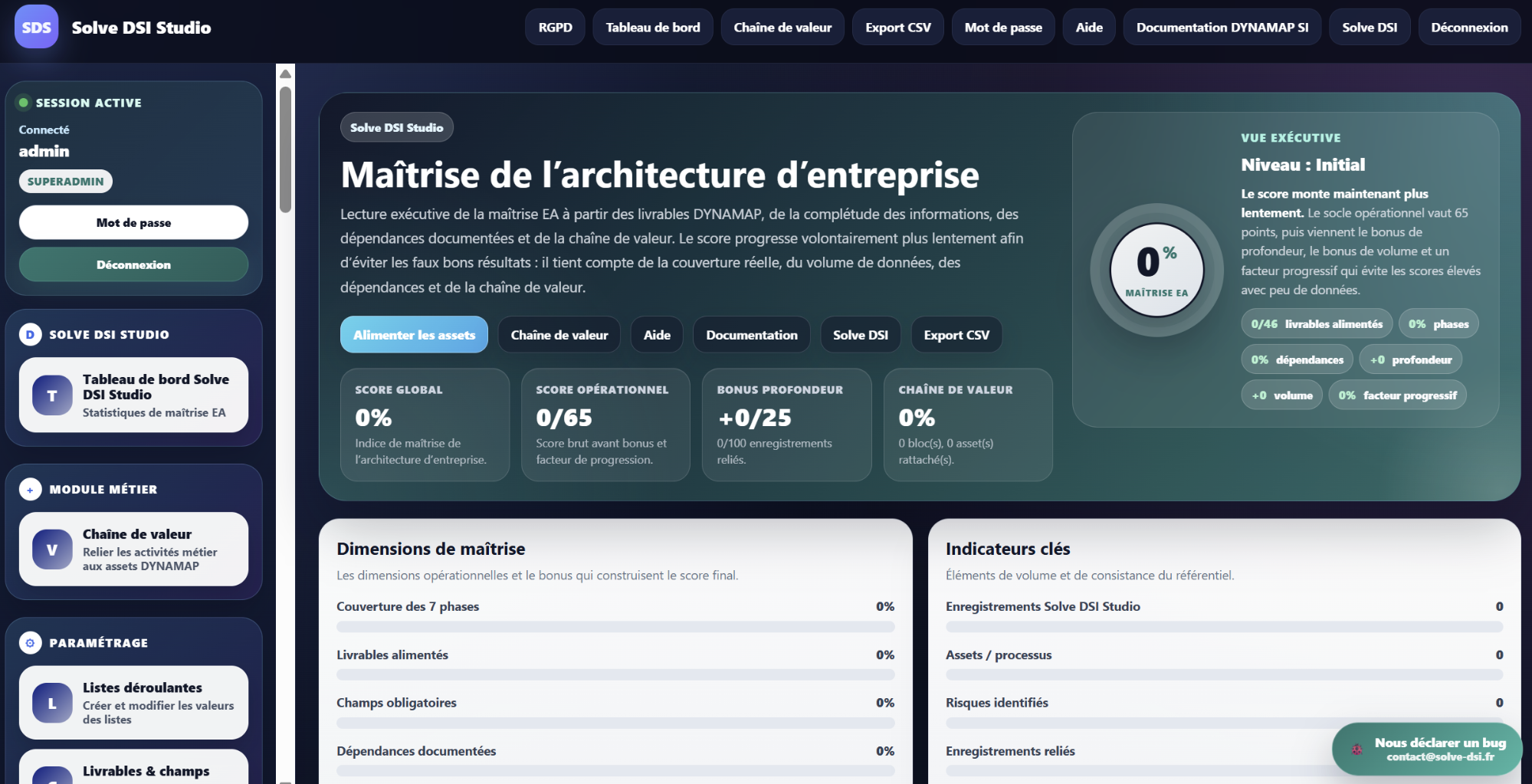Image resolution: width=1532 pixels, height=784 pixels.
Task: Click the 0% facteur progressif chip
Action: point(1397,395)
